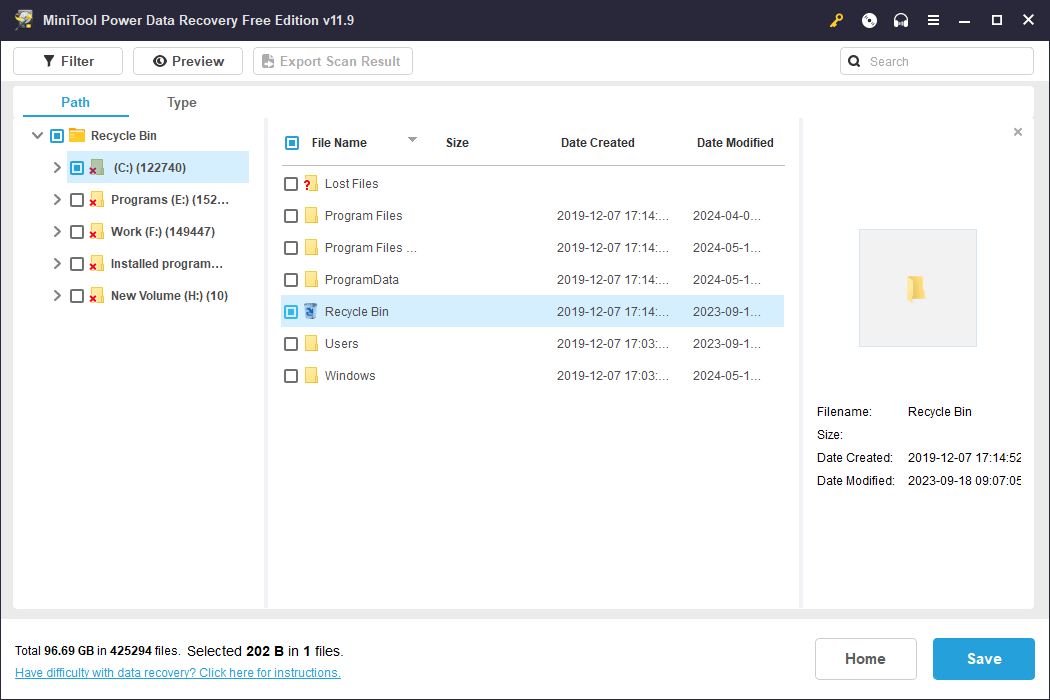Click the C: drive icon in the tree
This screenshot has width=1050, height=700.
tap(96, 167)
